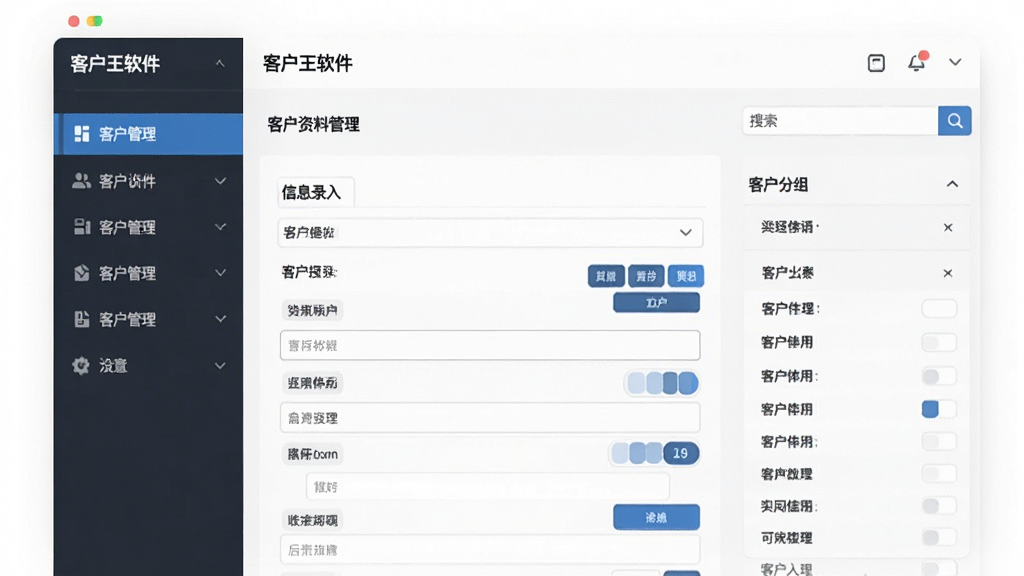This screenshot has width=1024, height=576.
Task: Click the blue segmented slider without a number
Action: (x=662, y=383)
